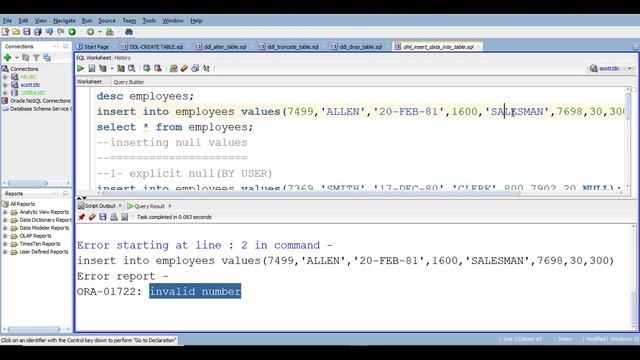Expand TimesTen Reports folder

[x=5, y=244]
